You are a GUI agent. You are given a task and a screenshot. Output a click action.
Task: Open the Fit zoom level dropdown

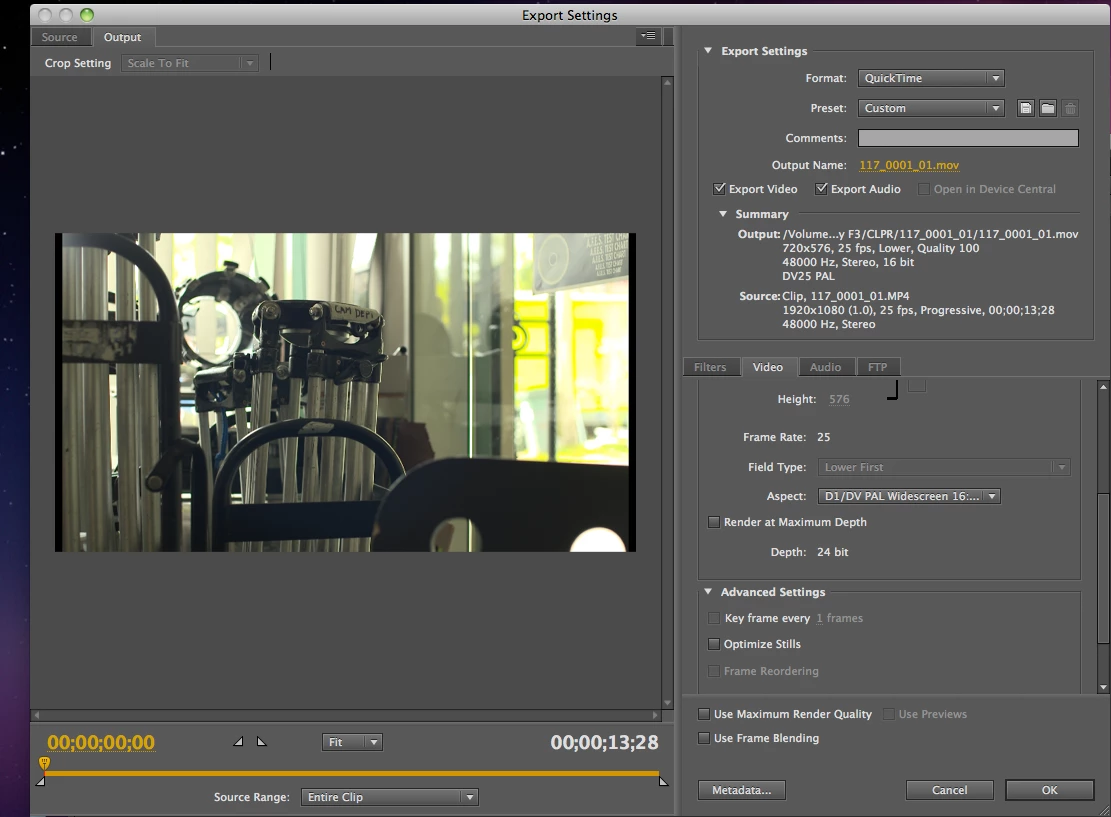coord(352,742)
